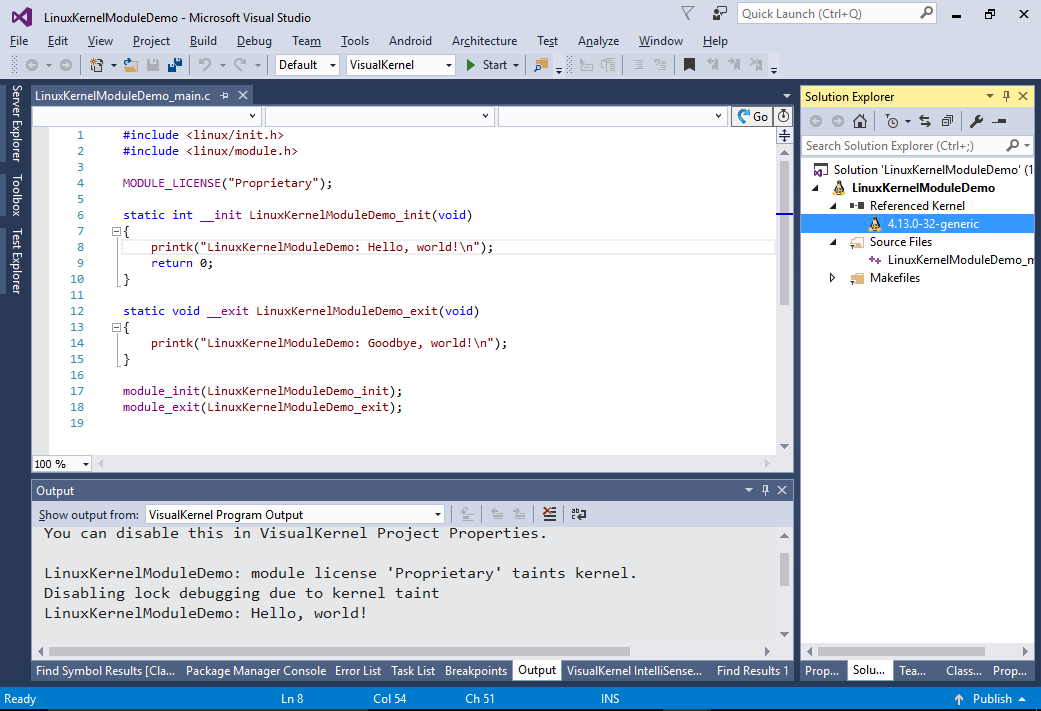
Task: Expand the Makefiles folder
Action: click(833, 277)
